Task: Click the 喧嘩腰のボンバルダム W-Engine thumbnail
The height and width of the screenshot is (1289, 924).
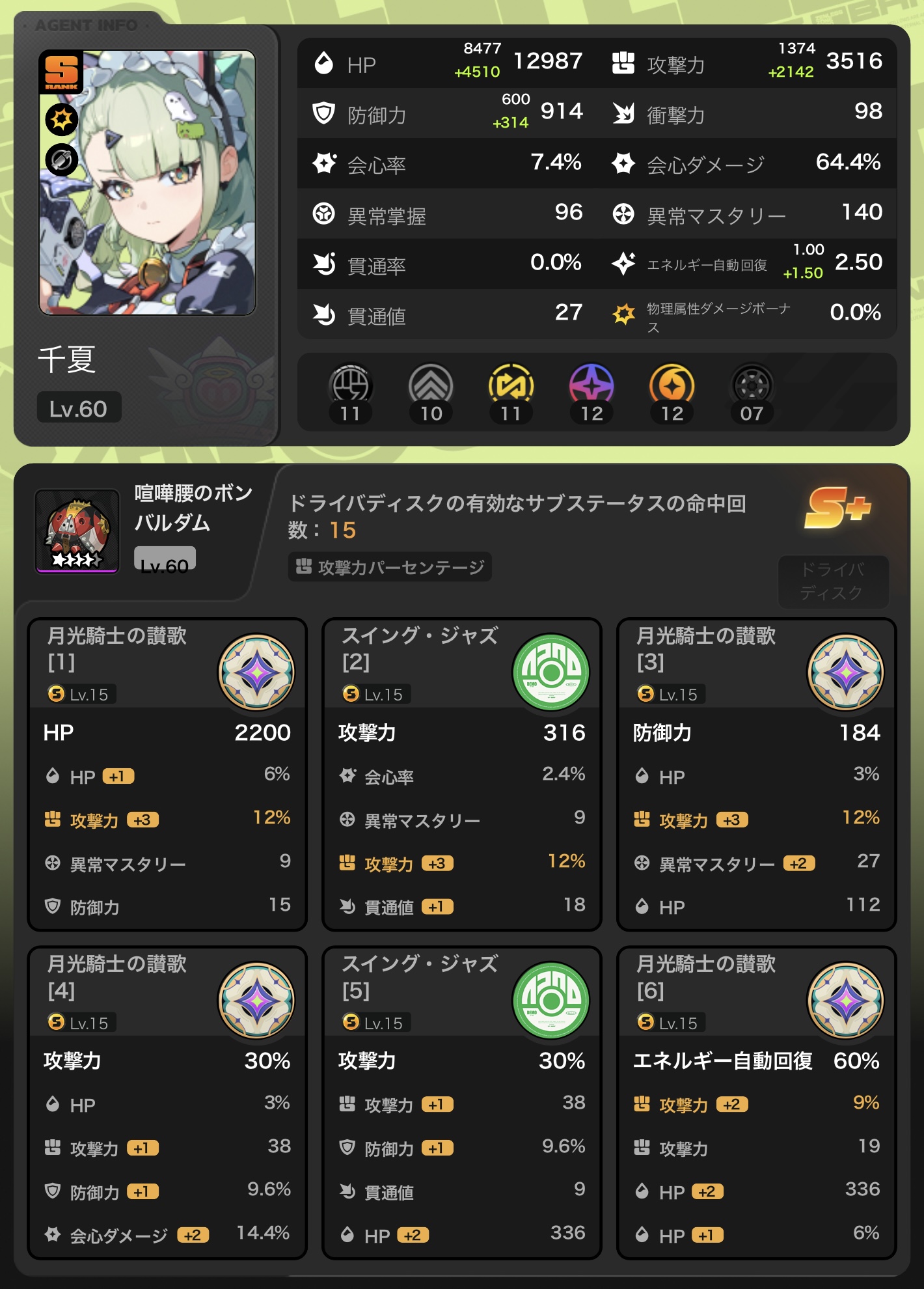Action: (x=77, y=531)
